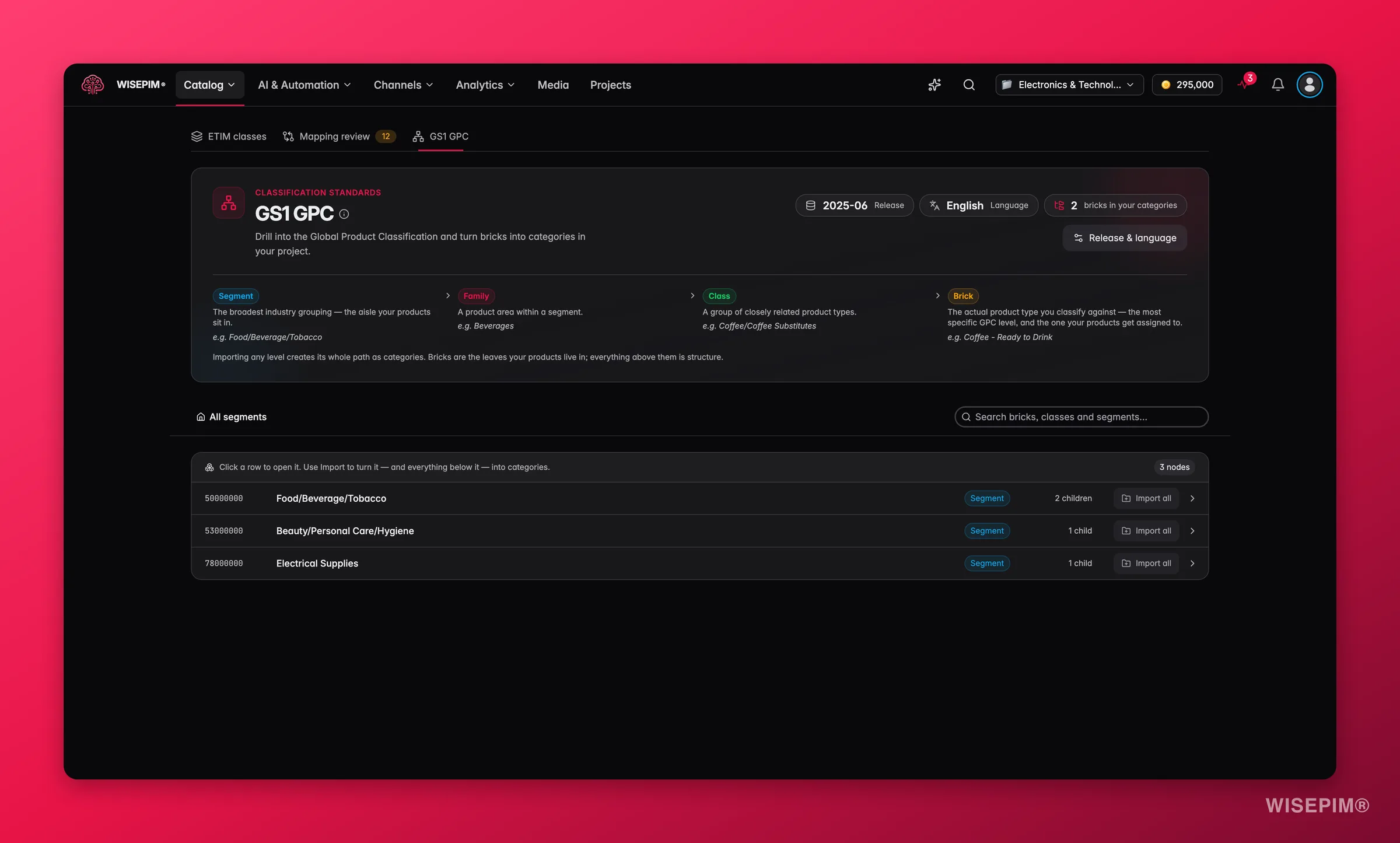Image resolution: width=1400 pixels, height=843 pixels.
Task: Open the user profile avatar
Action: (1310, 85)
